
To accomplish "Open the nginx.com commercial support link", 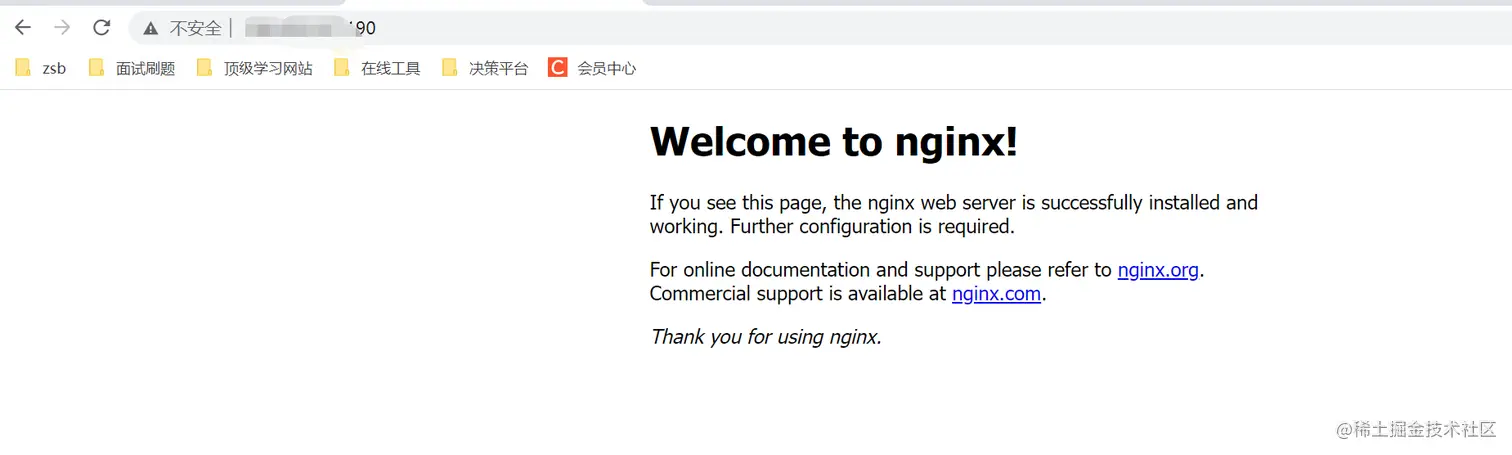I will (996, 294).
